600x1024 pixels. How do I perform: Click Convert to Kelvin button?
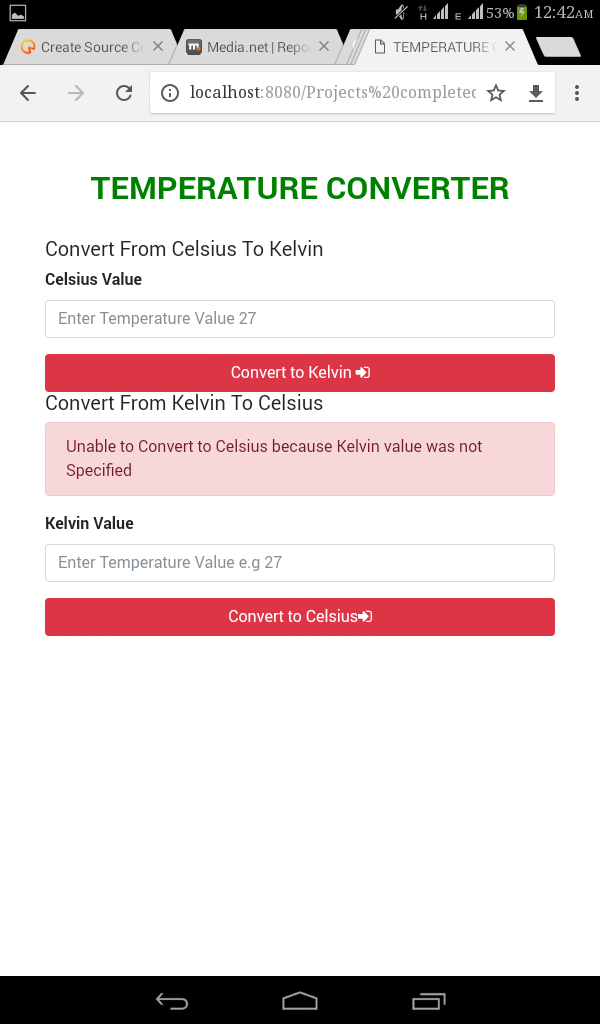point(300,372)
